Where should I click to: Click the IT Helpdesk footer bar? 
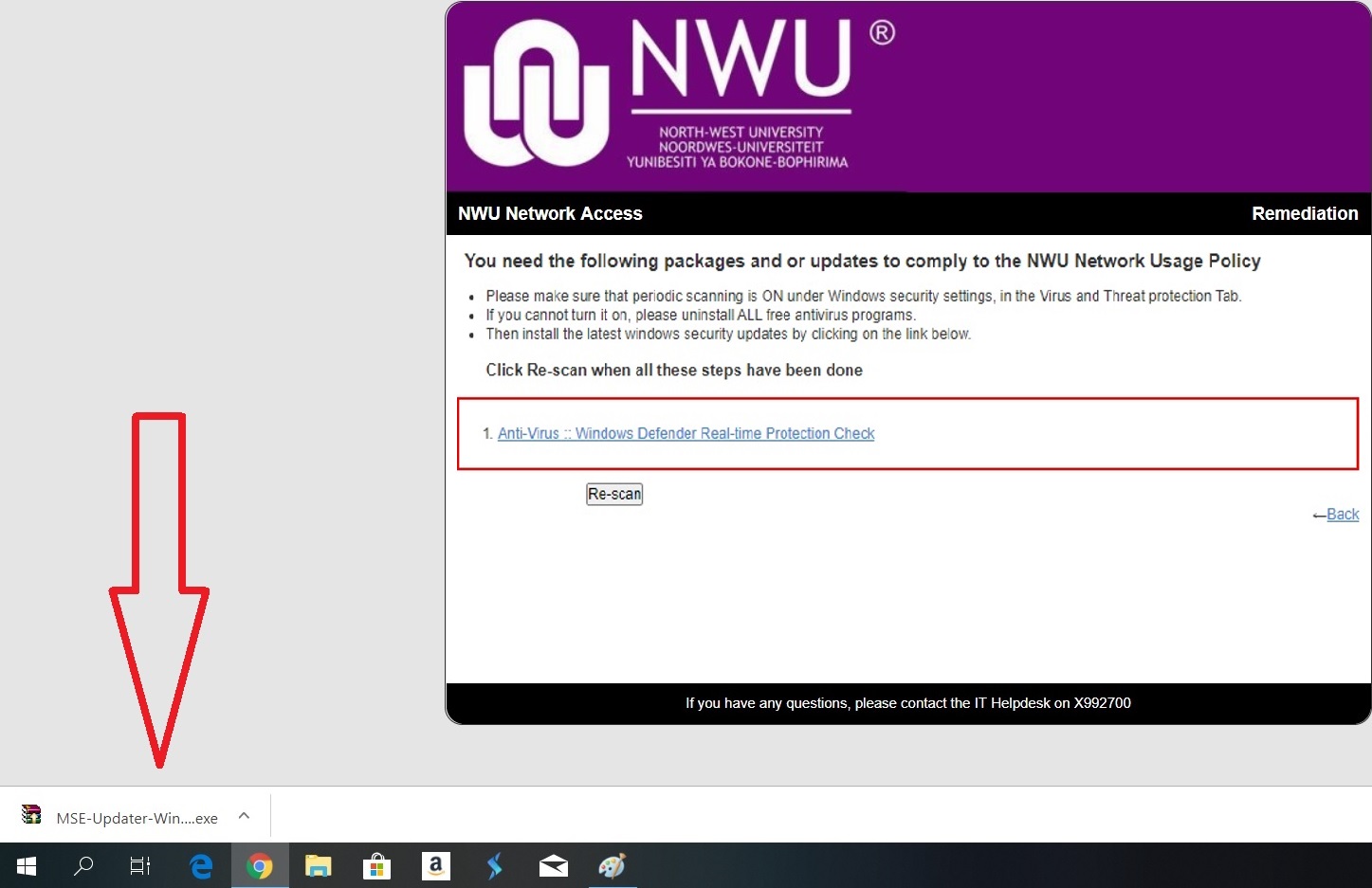[x=907, y=702]
